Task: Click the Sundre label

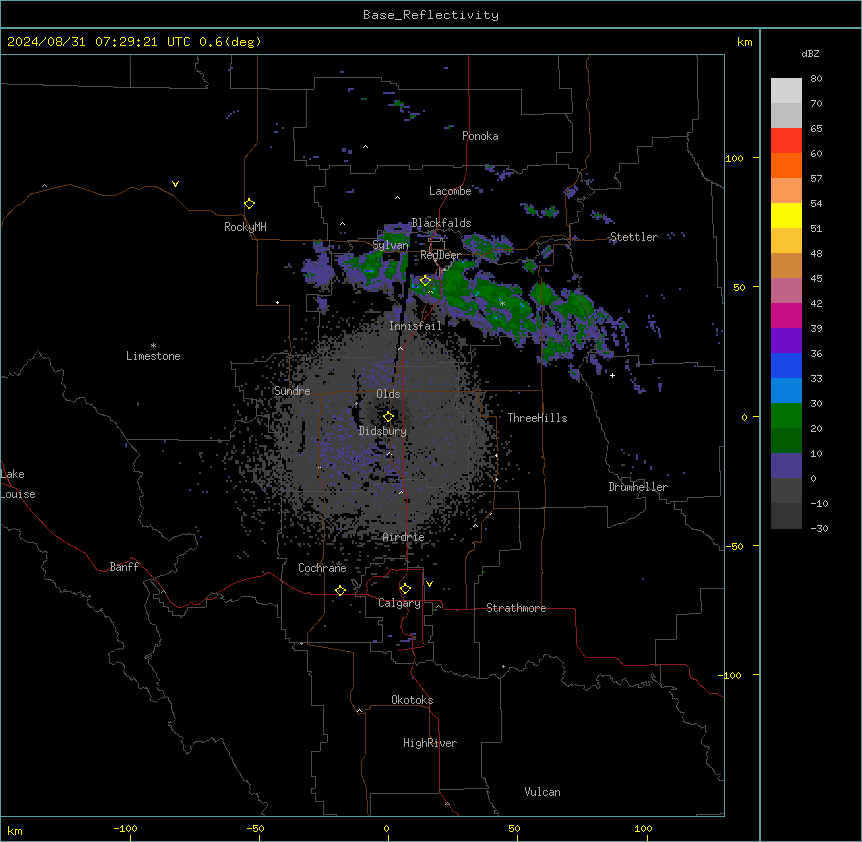Action: coord(292,391)
